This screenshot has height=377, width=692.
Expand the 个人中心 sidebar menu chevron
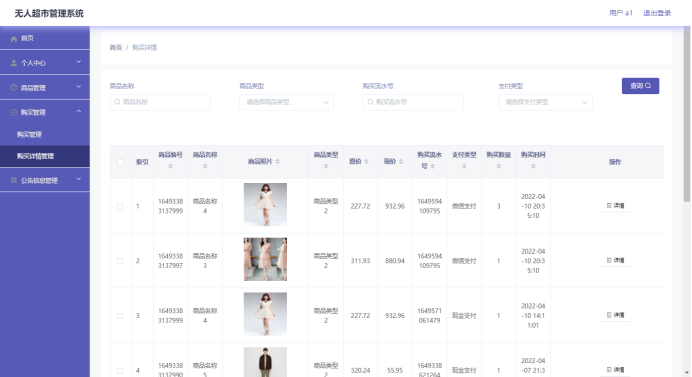click(79, 62)
